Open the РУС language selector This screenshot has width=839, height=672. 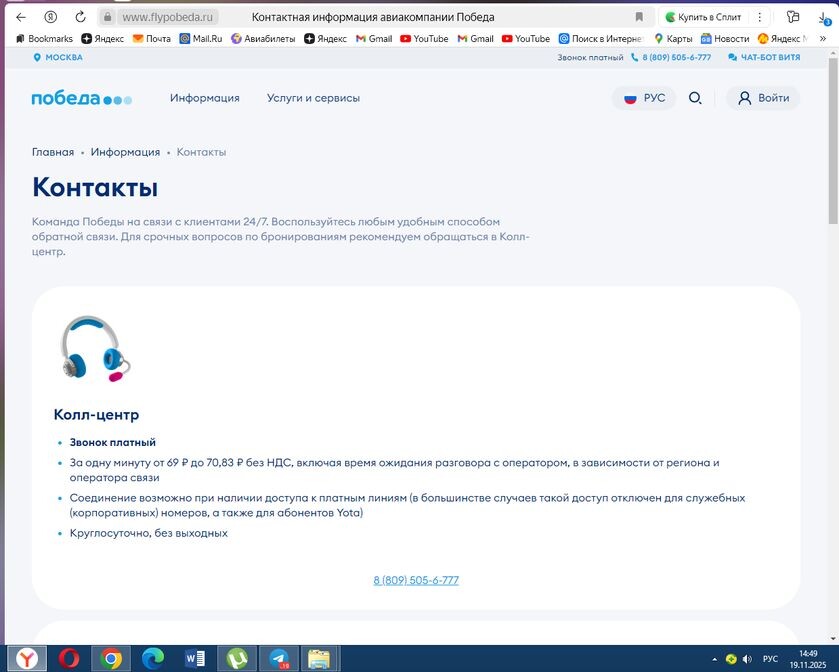[x=644, y=98]
